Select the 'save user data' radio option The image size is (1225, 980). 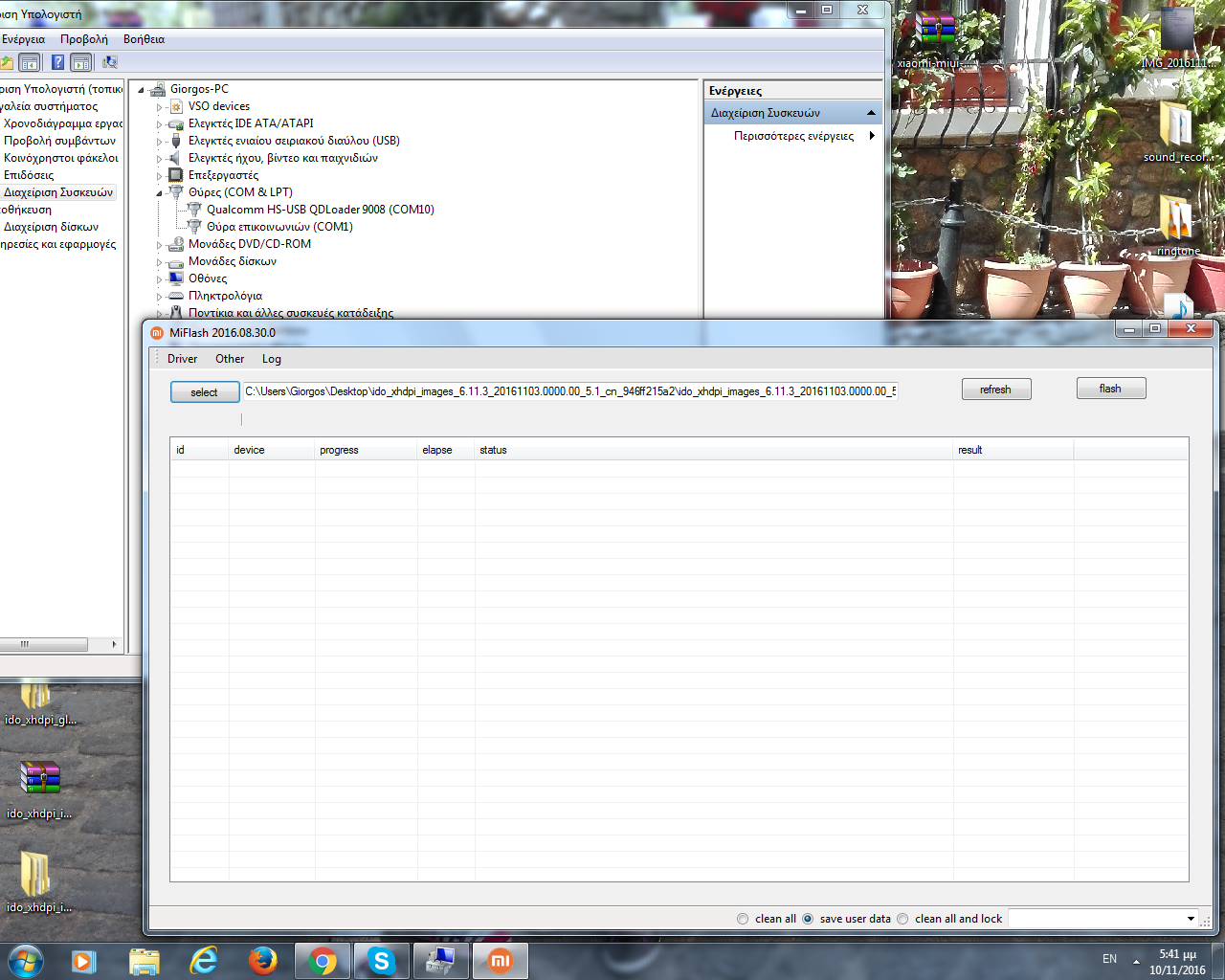point(808,919)
